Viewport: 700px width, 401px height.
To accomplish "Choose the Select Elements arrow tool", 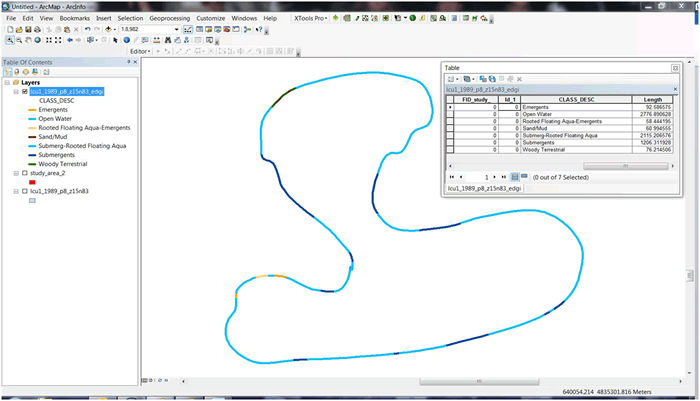I will [115, 40].
